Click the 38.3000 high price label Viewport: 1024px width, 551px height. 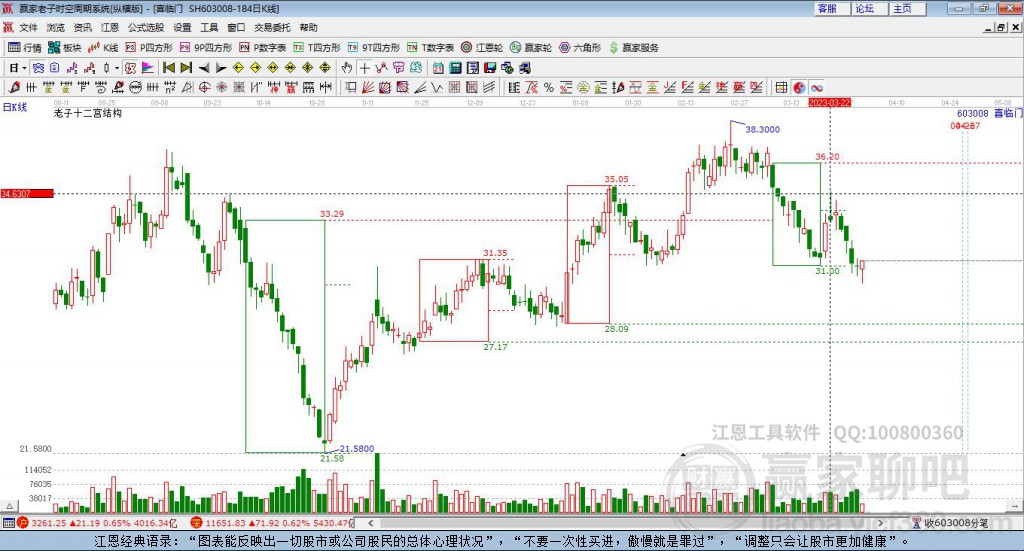point(763,129)
